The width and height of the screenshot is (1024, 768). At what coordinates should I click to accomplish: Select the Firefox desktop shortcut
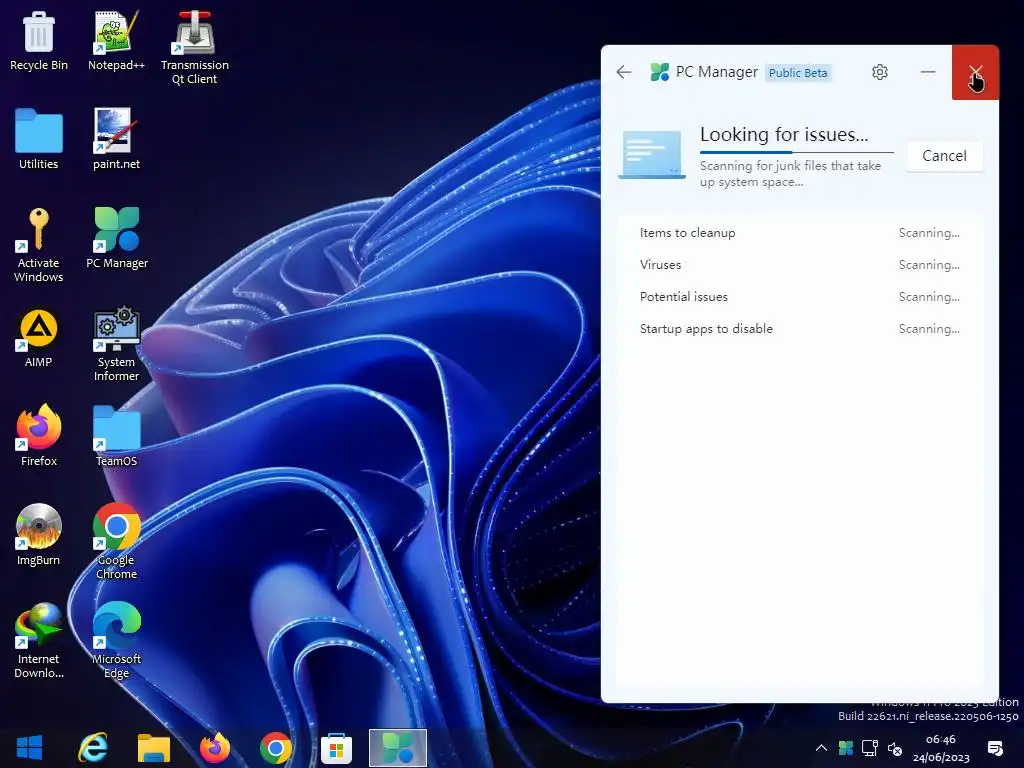point(39,436)
